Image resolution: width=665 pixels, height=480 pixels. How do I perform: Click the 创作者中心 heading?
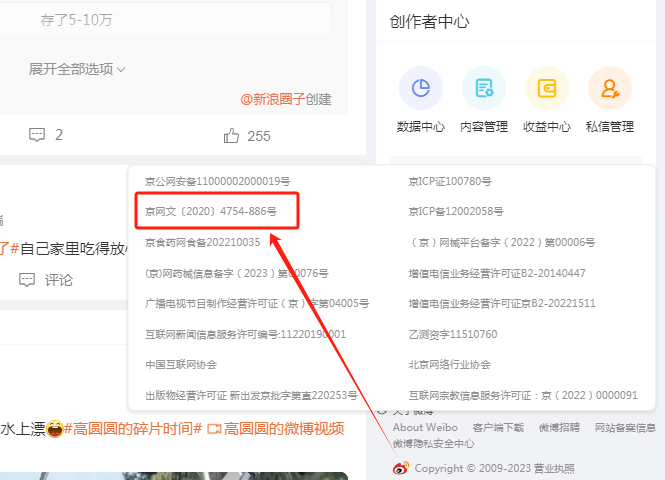pos(429,22)
